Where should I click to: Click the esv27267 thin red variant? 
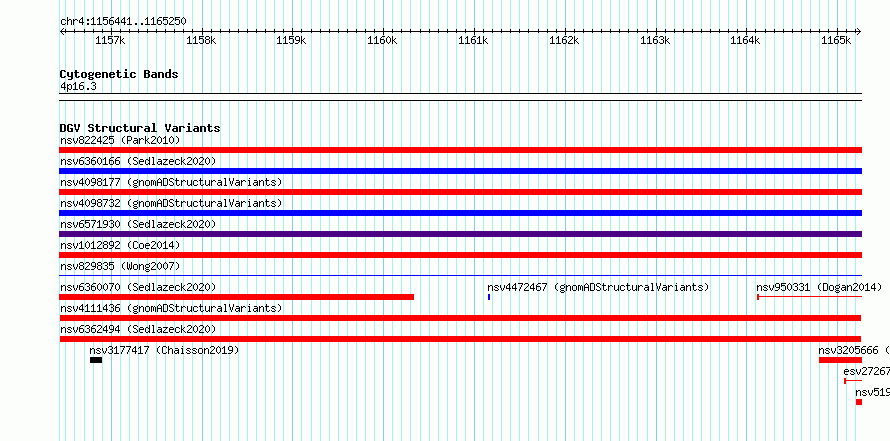tap(853, 381)
